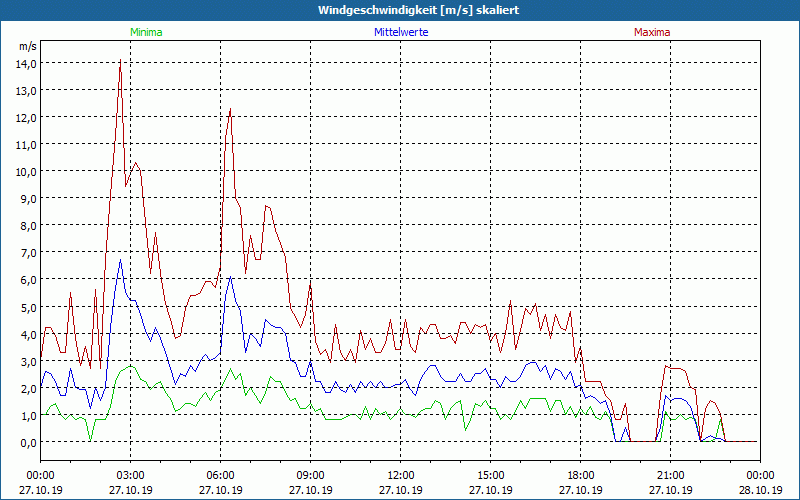The width and height of the screenshot is (800, 500).
Task: Click the blue Mittelwerte peak before 03:00
Action: (x=120, y=260)
